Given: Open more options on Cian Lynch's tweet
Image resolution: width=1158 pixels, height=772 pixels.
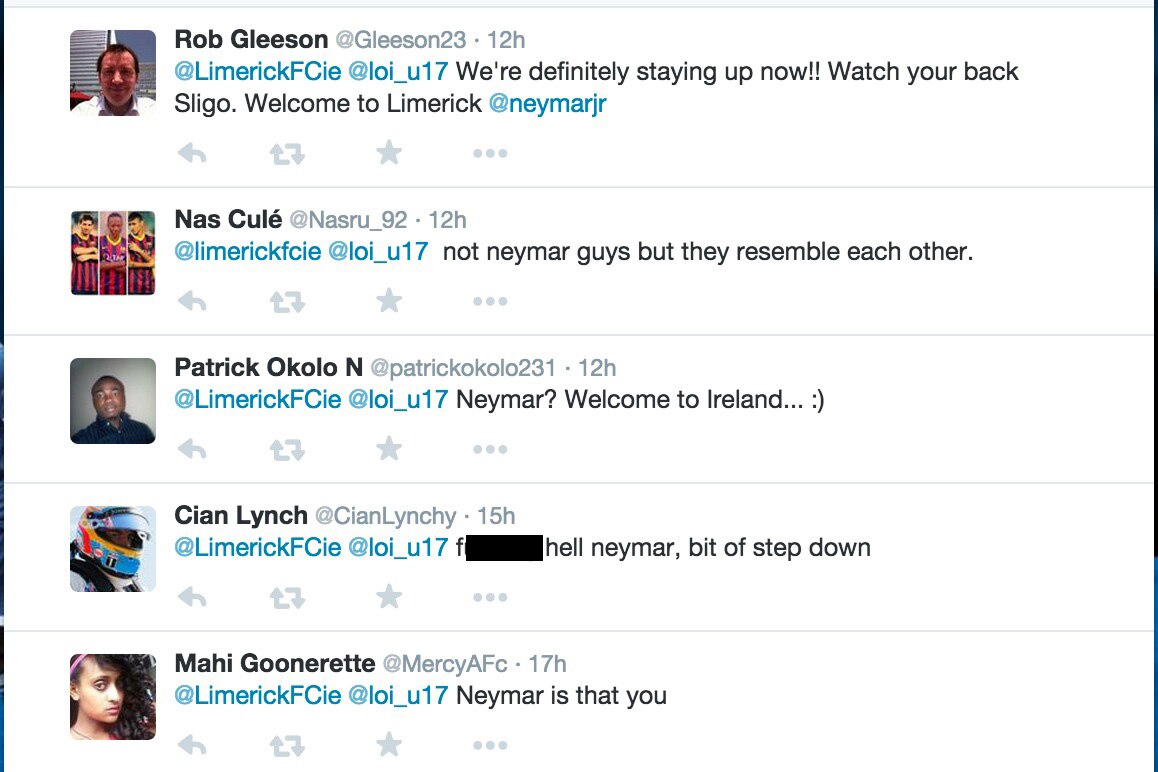Looking at the screenshot, I should click(x=490, y=597).
